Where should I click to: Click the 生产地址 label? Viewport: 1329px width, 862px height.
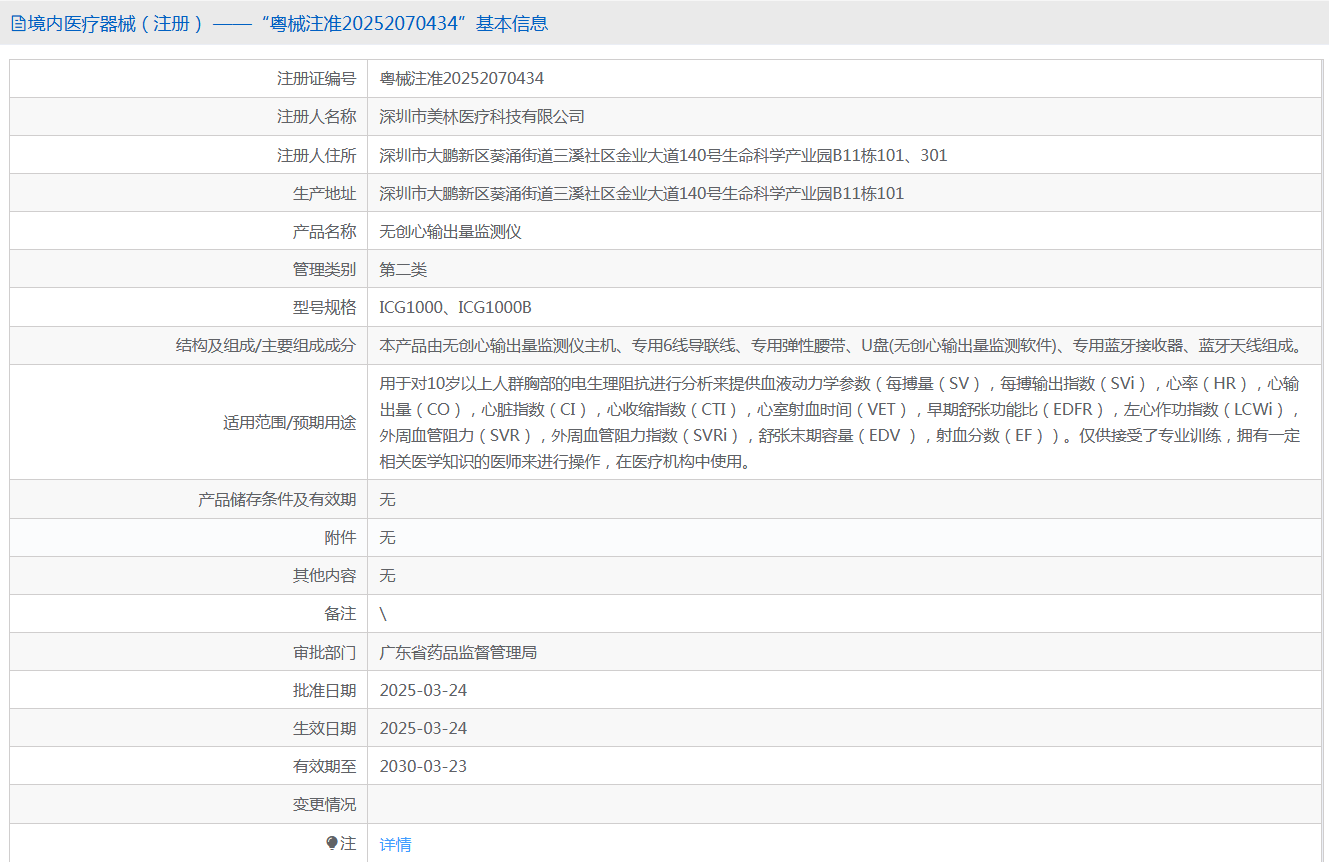tap(324, 193)
